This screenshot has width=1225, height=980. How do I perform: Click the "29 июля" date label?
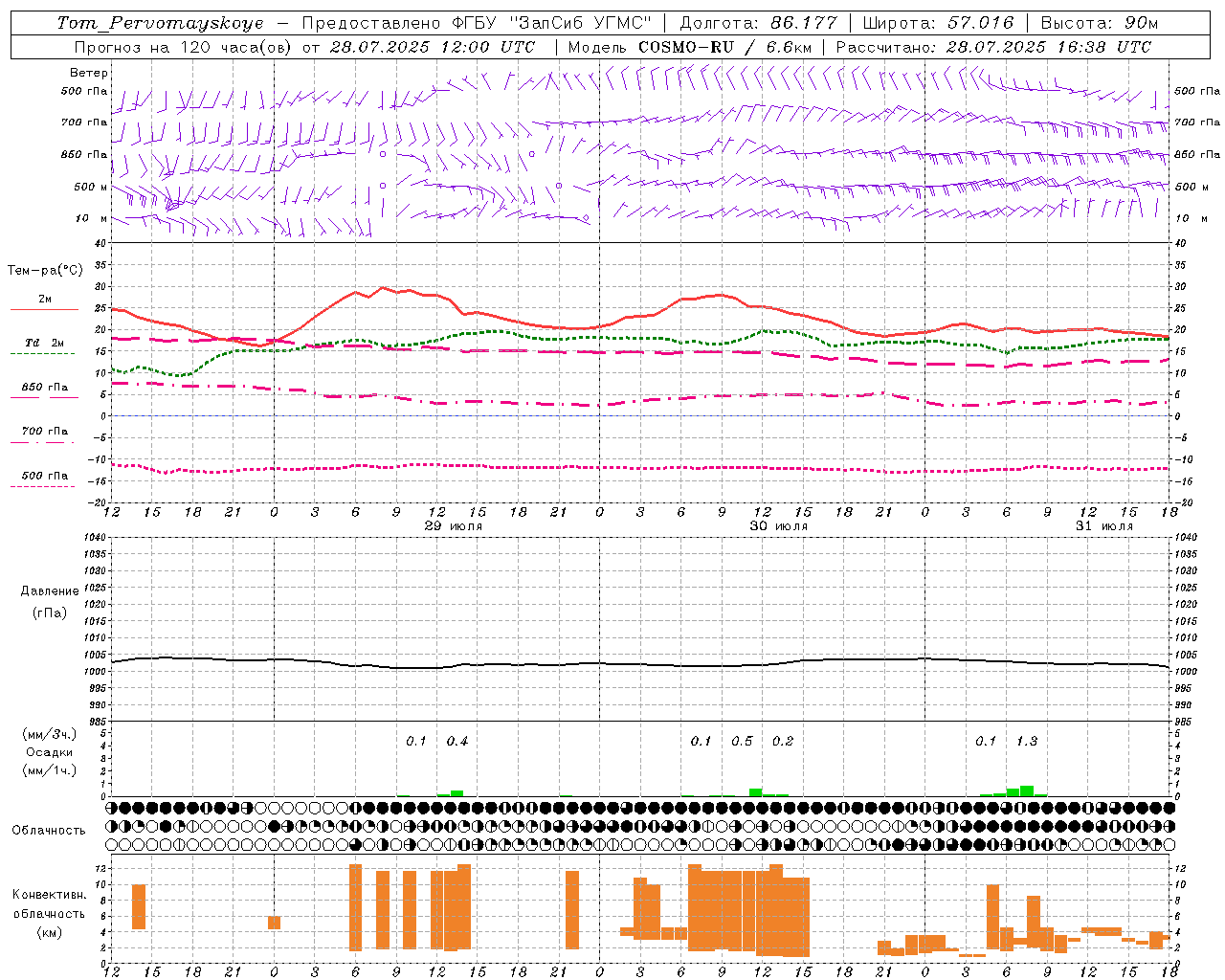coord(454,526)
